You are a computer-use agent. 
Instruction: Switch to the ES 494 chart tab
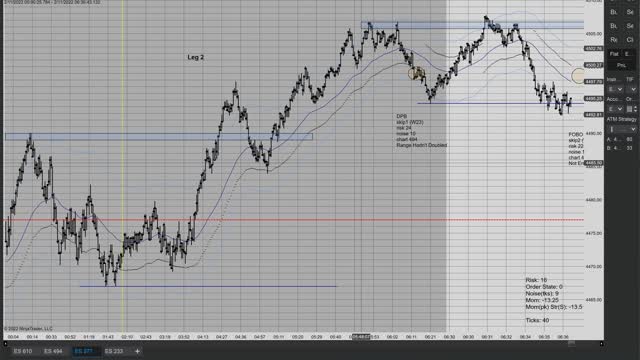click(53, 351)
